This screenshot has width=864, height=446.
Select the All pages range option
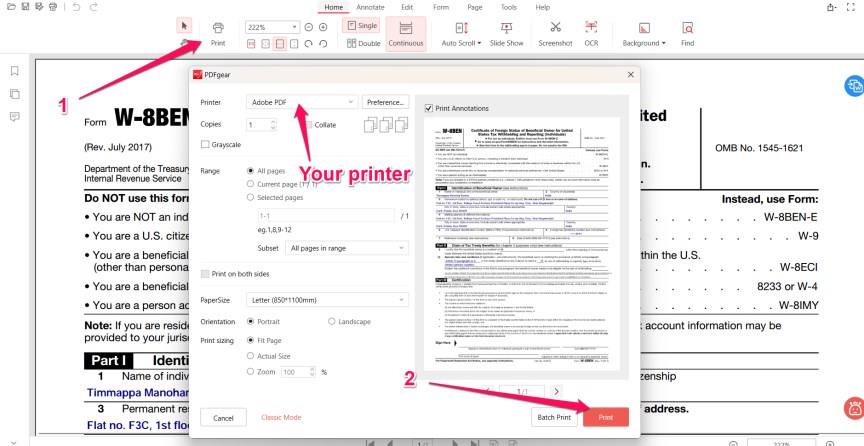(x=251, y=171)
